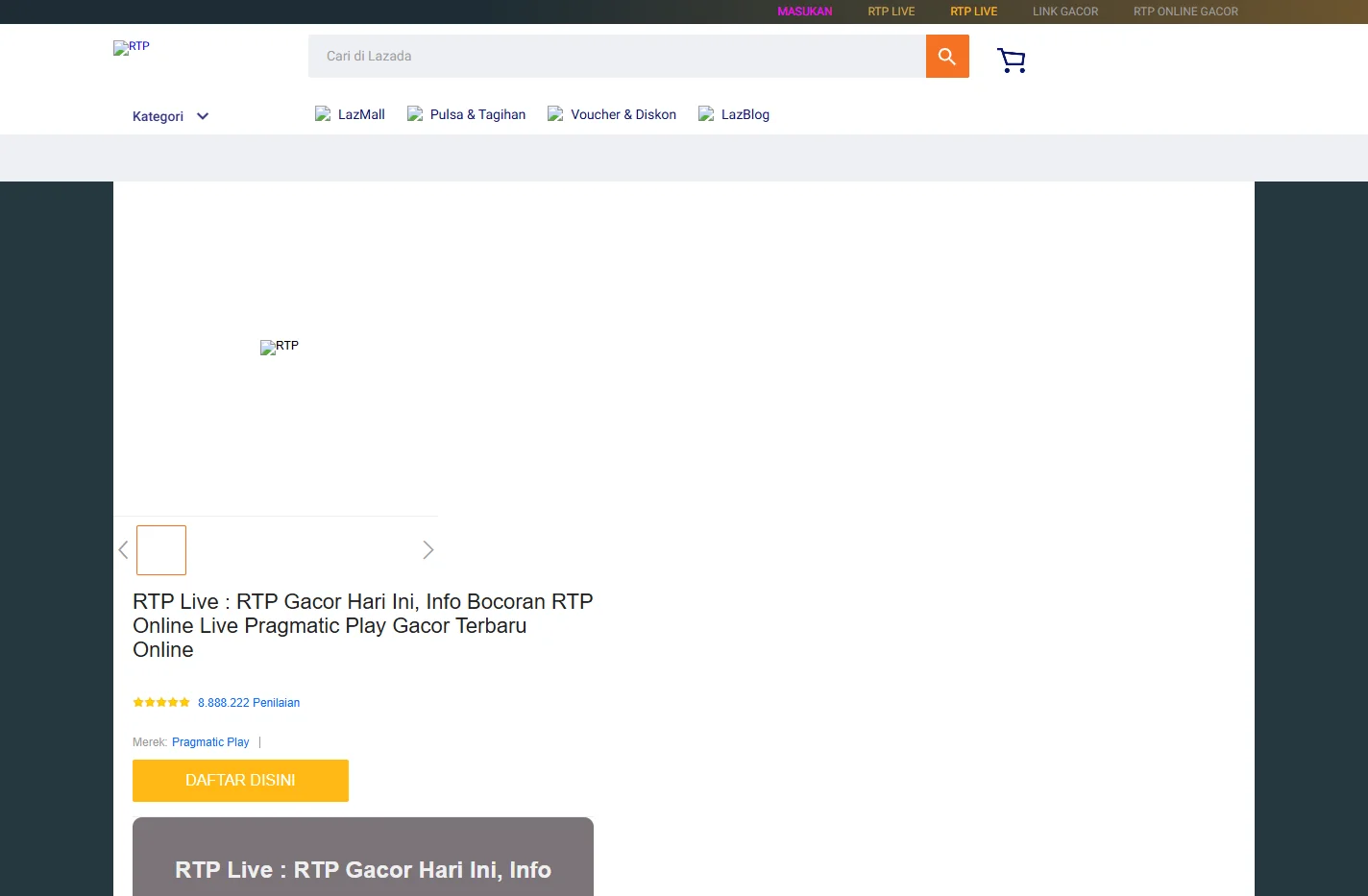Click the Voucher & Diskon image icon

click(555, 113)
